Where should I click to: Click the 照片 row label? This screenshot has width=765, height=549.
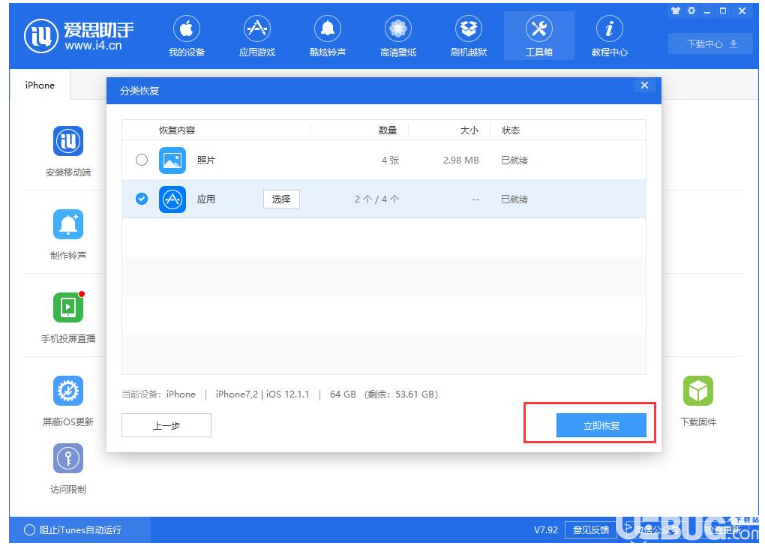[206, 160]
